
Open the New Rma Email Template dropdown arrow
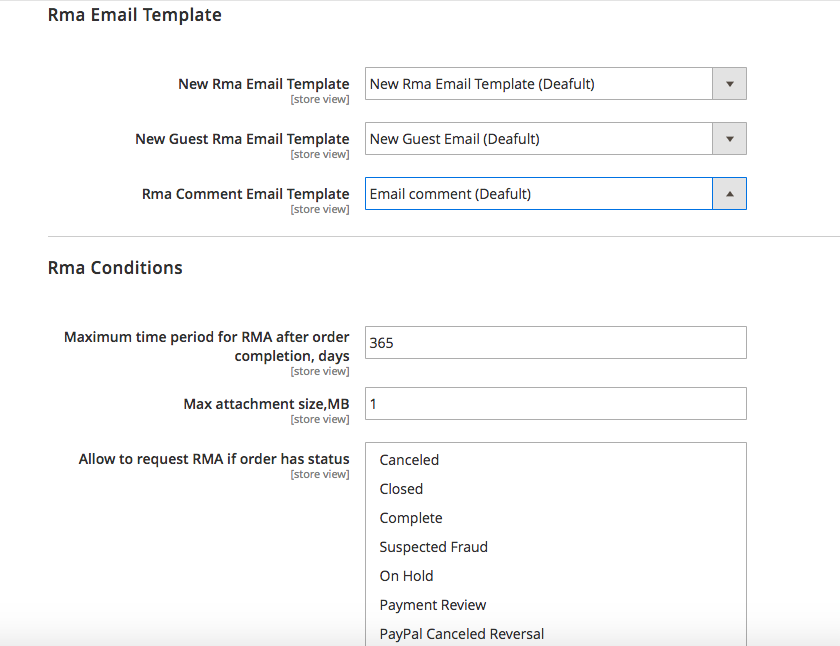(x=729, y=84)
